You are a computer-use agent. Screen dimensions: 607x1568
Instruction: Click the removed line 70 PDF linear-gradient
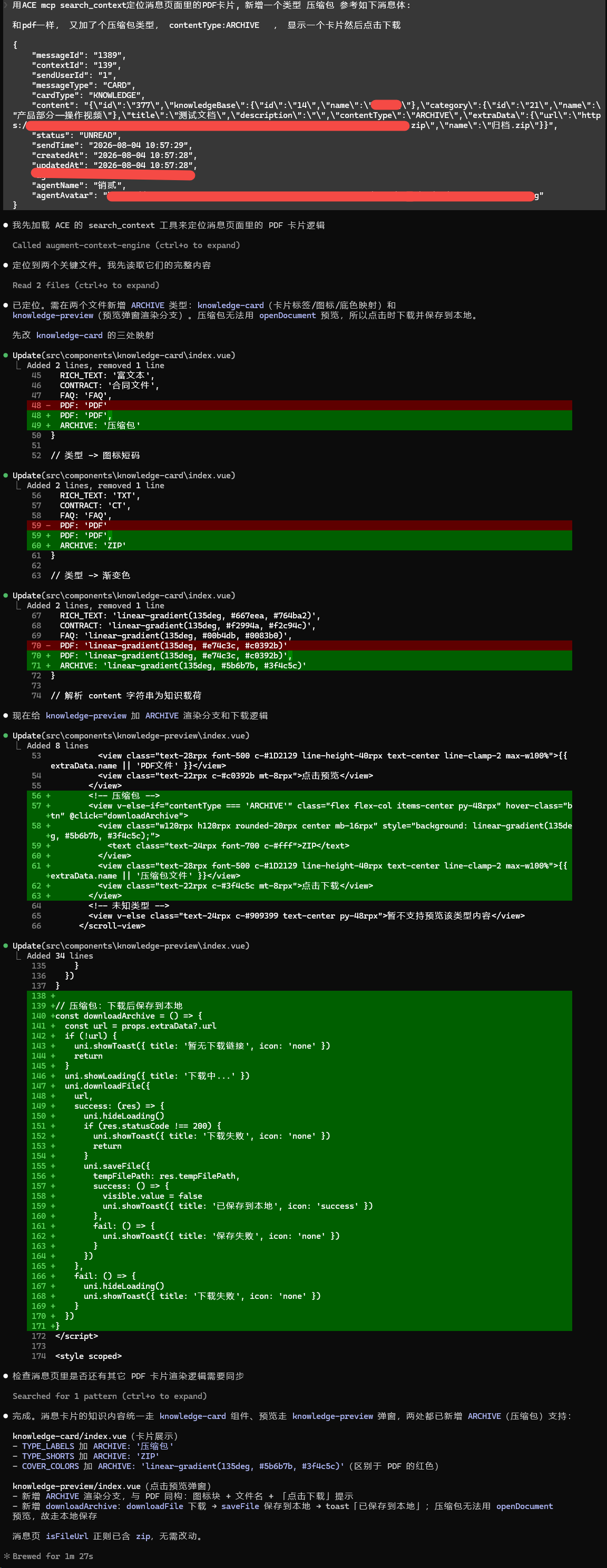coord(299,646)
